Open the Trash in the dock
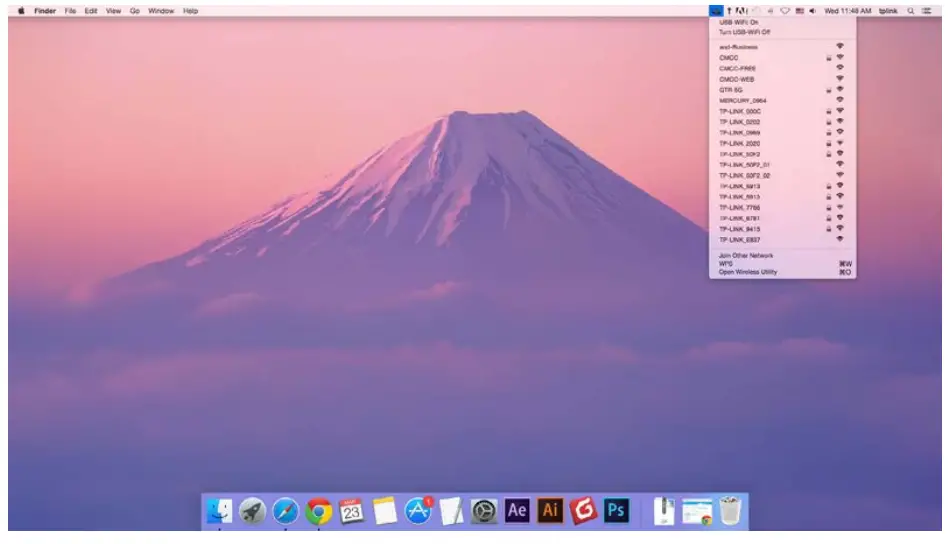This screenshot has height=544, width=948. click(731, 511)
